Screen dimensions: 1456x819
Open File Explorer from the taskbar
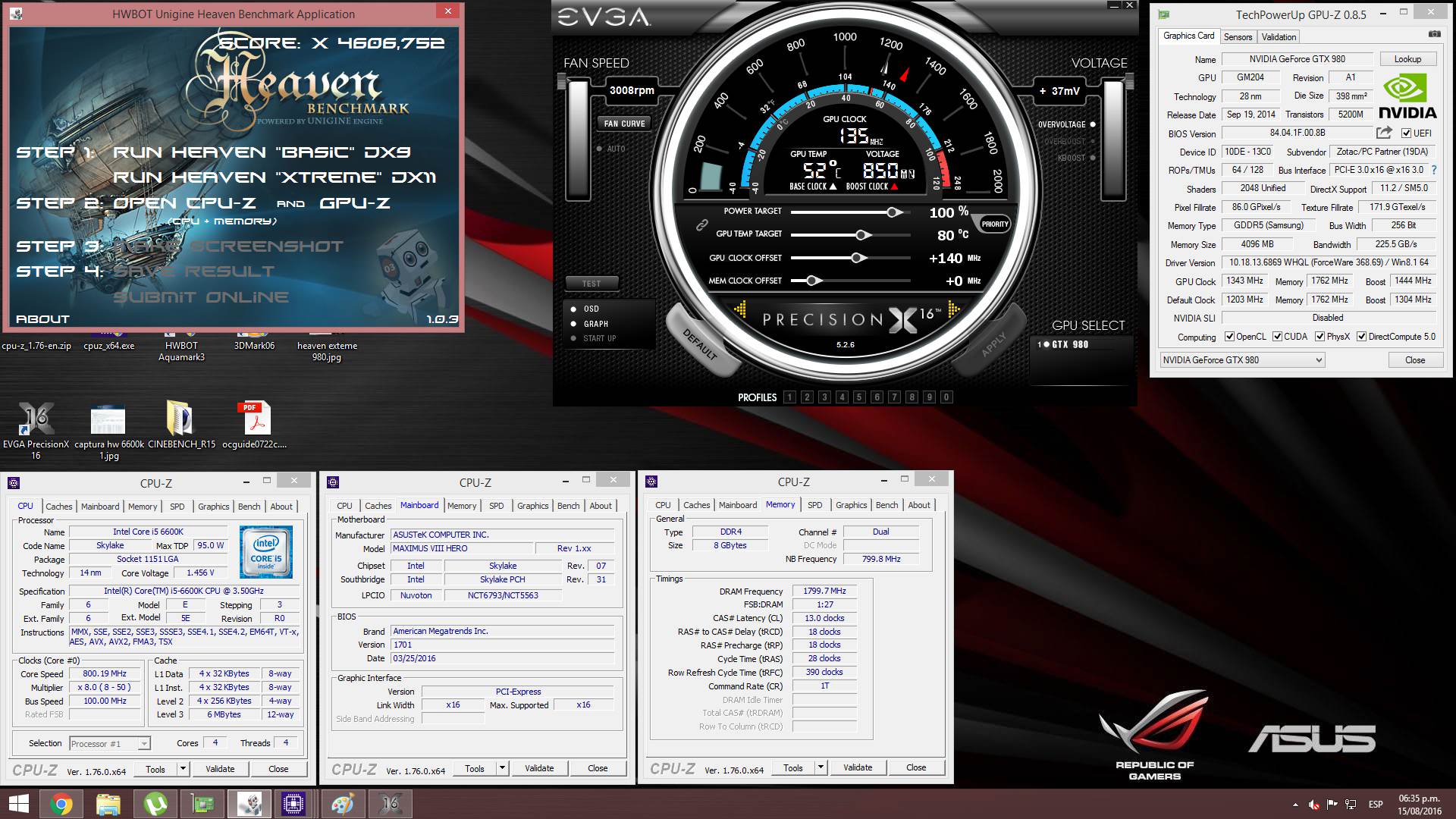tap(108, 804)
